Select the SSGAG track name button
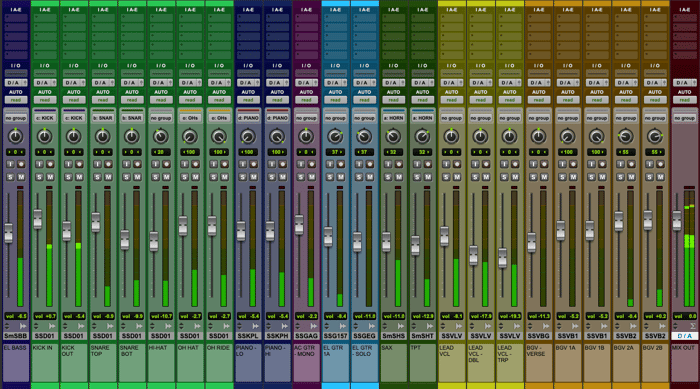Viewport: 700px width, 389px height. click(x=306, y=336)
